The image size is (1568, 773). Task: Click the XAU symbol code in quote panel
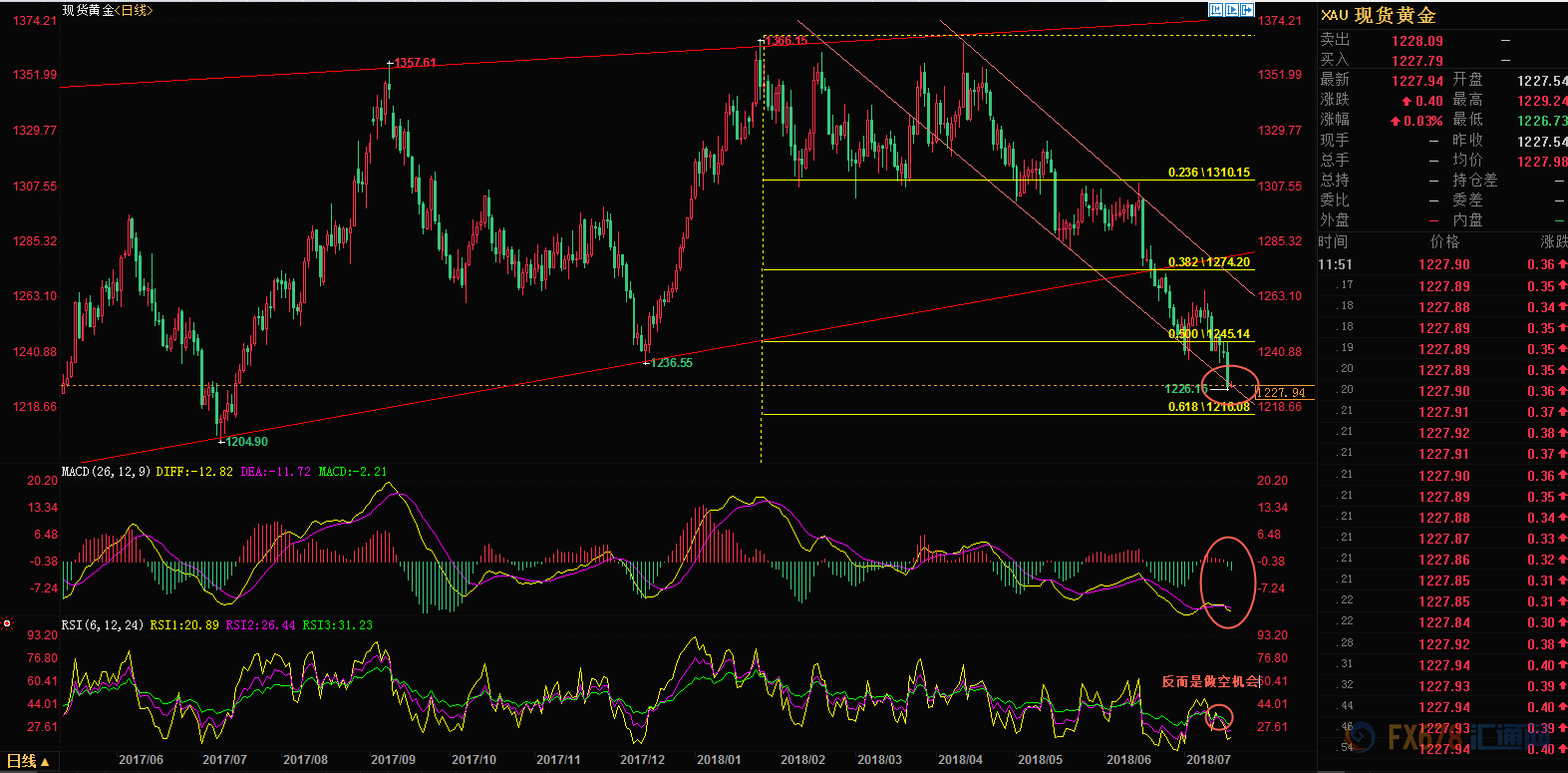coord(1334,15)
